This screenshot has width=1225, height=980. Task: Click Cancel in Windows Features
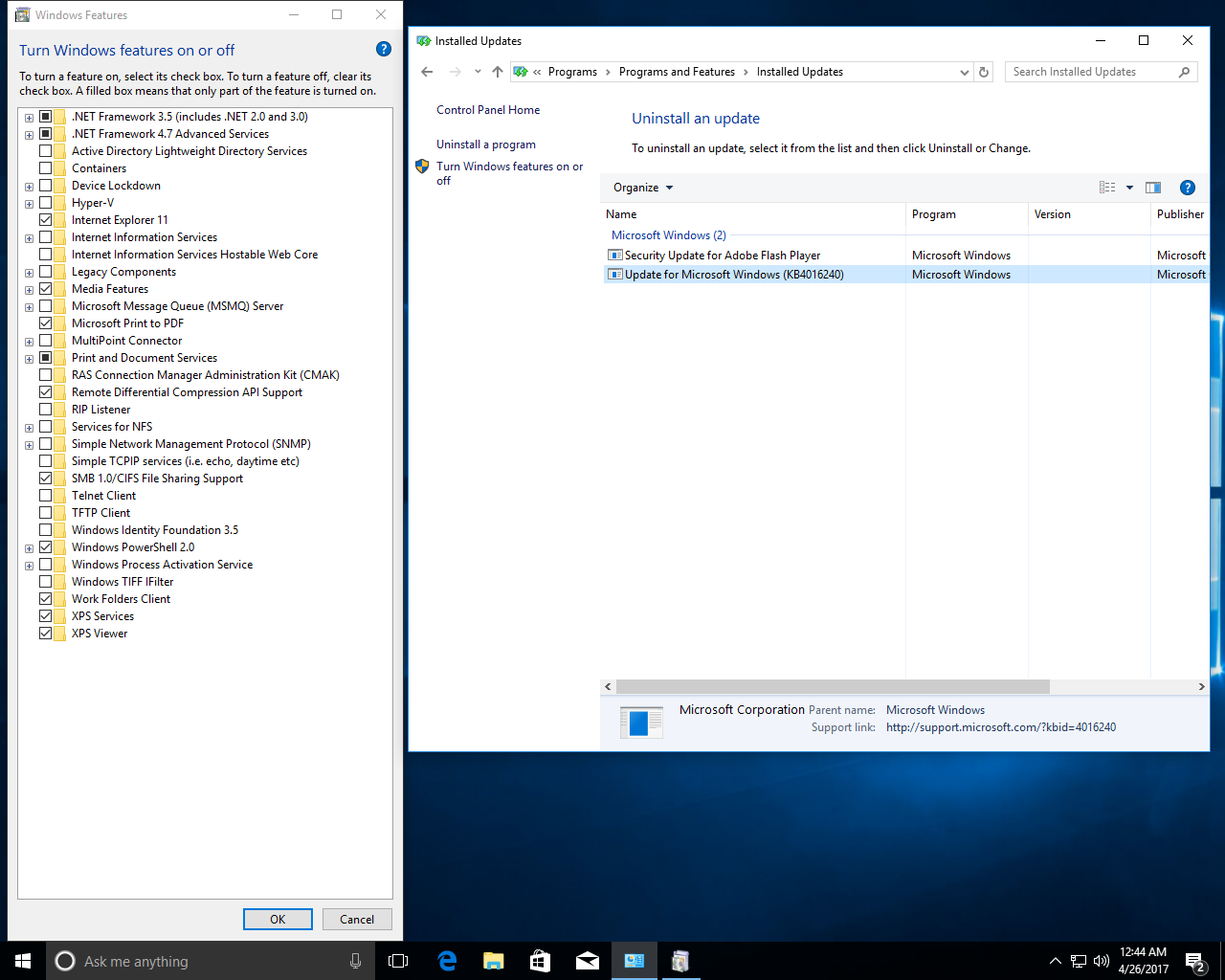357,920
